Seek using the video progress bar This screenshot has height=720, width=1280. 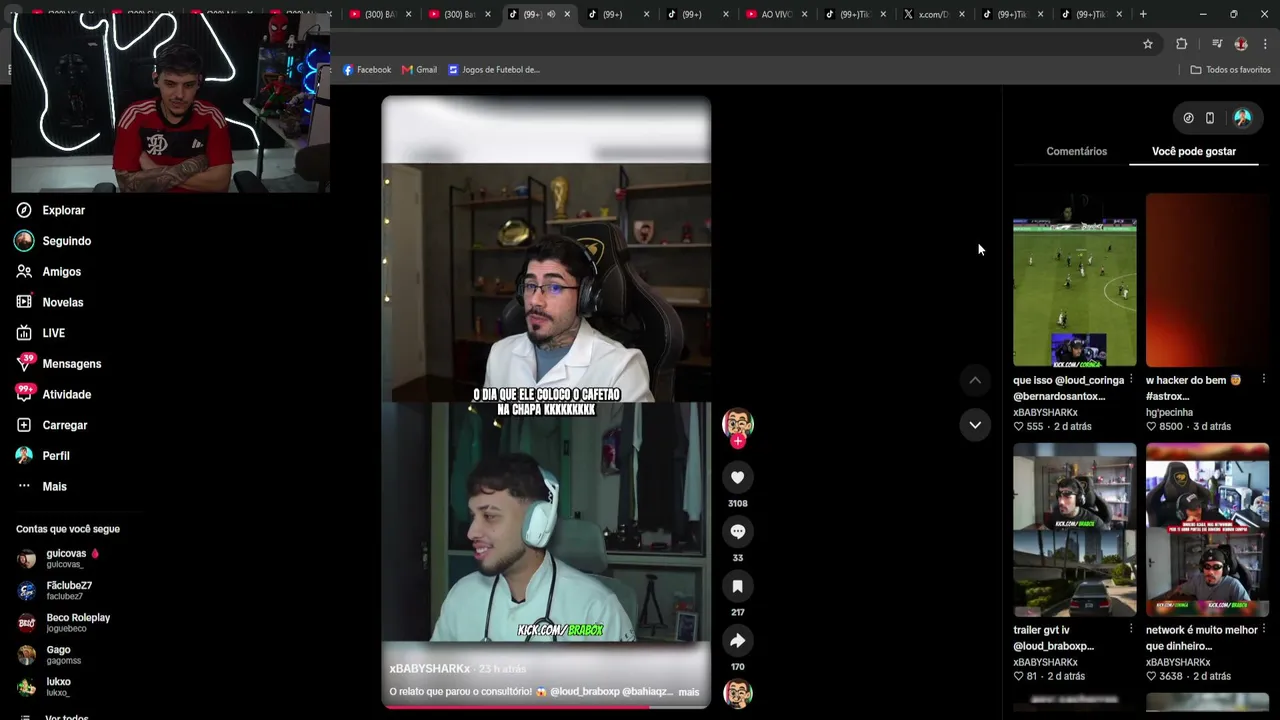tap(546, 707)
